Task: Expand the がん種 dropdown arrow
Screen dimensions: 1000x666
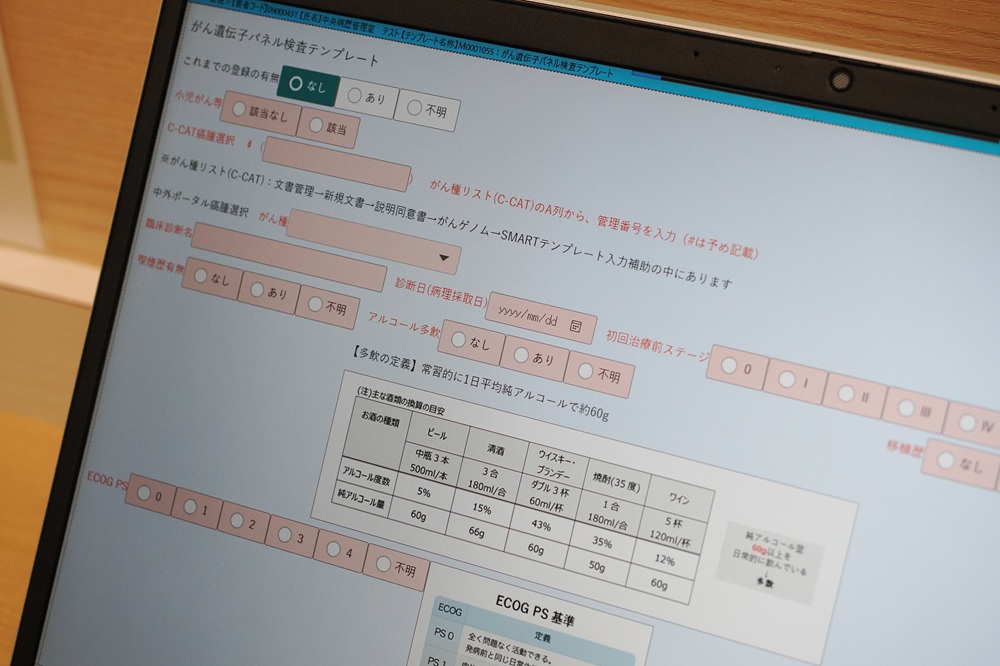Action: [442, 258]
